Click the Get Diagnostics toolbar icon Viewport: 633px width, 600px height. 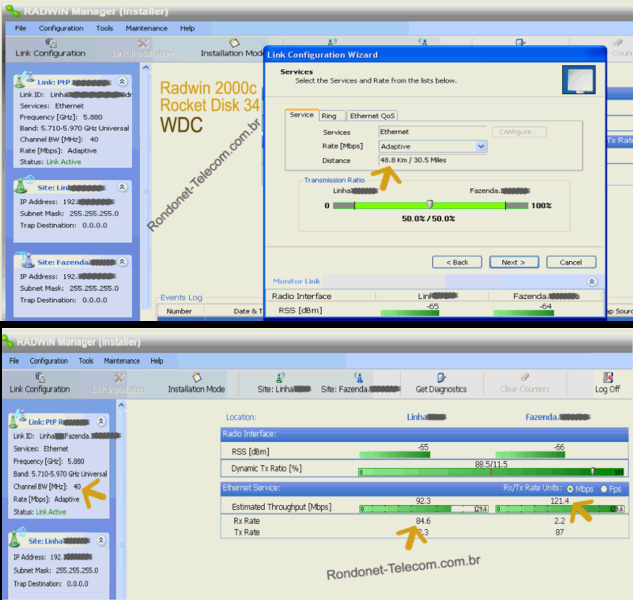(x=441, y=377)
